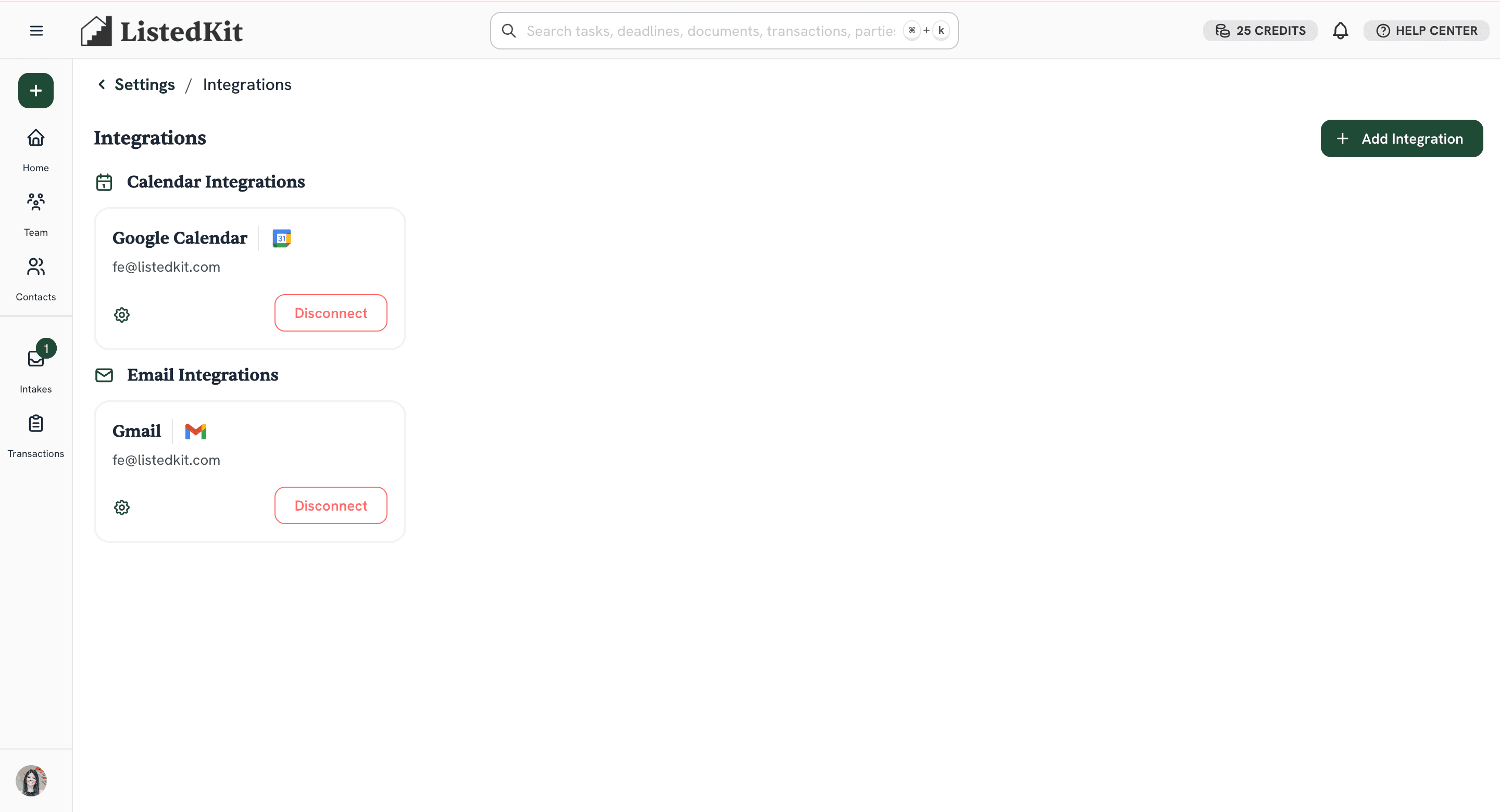
Task: View the 25 Credits balance
Action: click(x=1260, y=30)
